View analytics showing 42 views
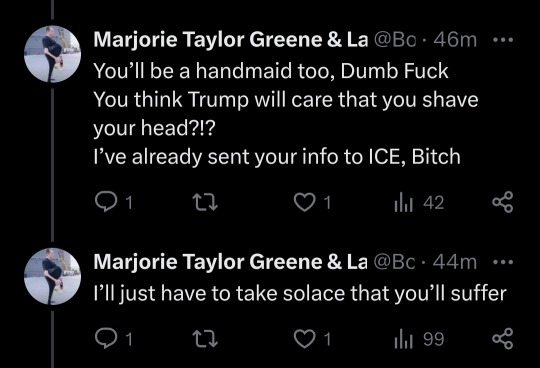The height and width of the screenshot is (368, 540). (x=419, y=202)
